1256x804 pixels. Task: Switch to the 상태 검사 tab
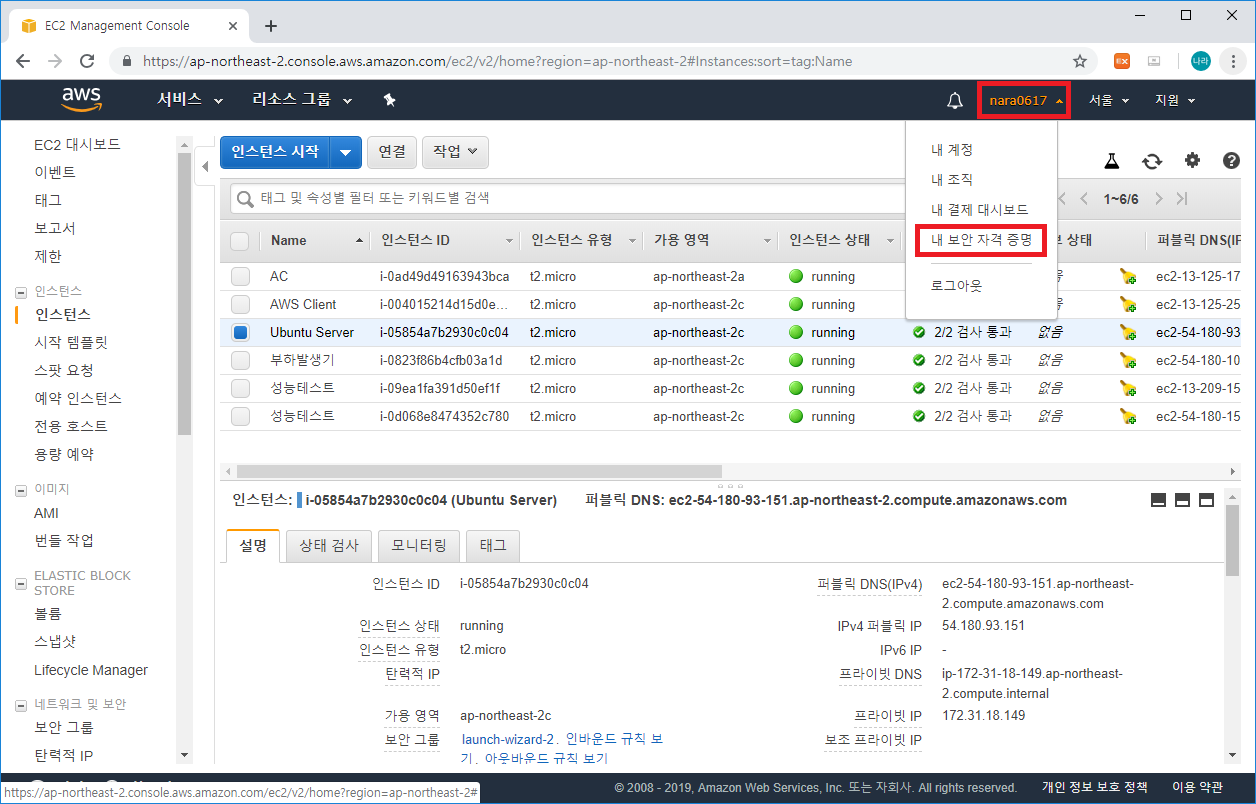point(329,546)
